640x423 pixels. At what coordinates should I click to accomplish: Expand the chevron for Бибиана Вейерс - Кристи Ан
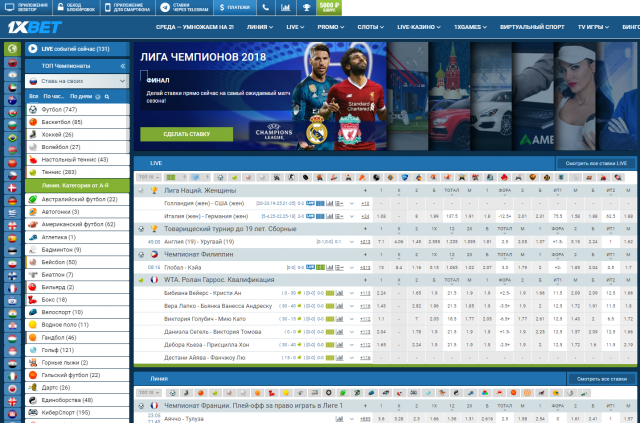[351, 293]
